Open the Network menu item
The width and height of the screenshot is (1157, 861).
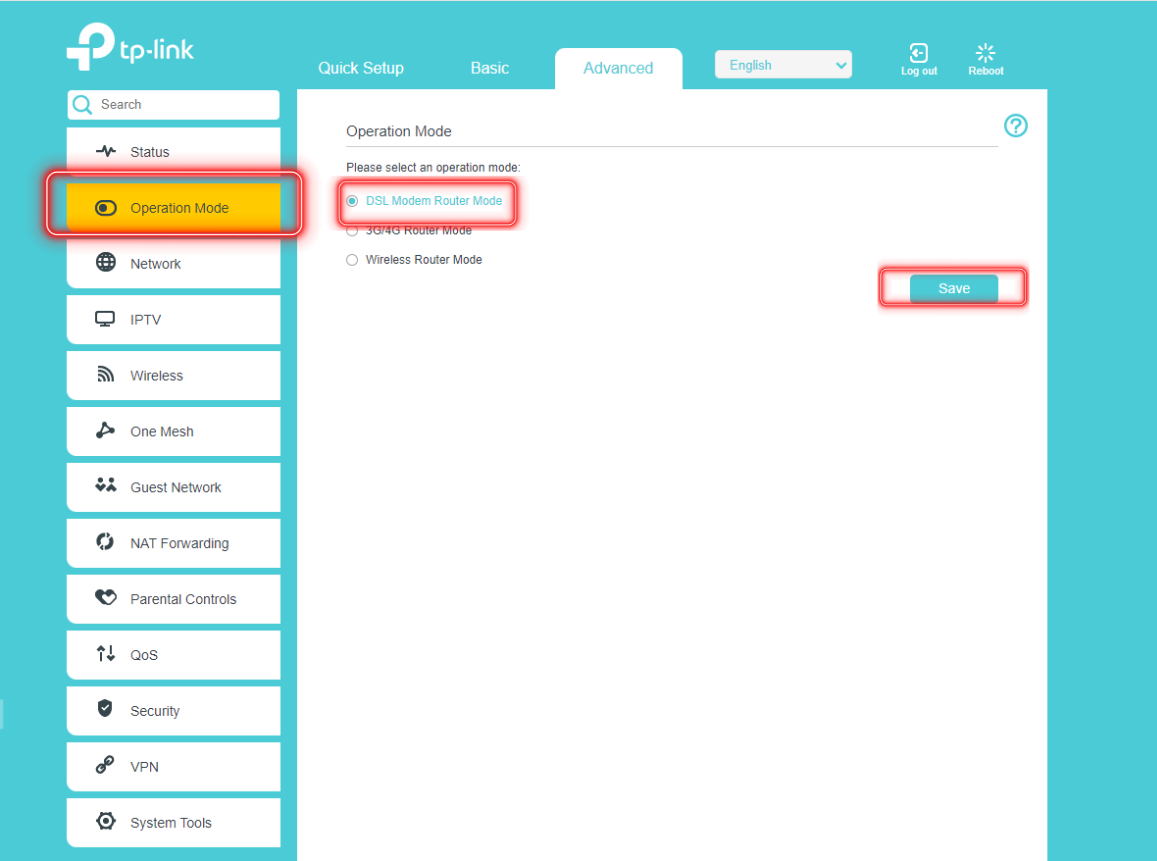click(x=173, y=263)
